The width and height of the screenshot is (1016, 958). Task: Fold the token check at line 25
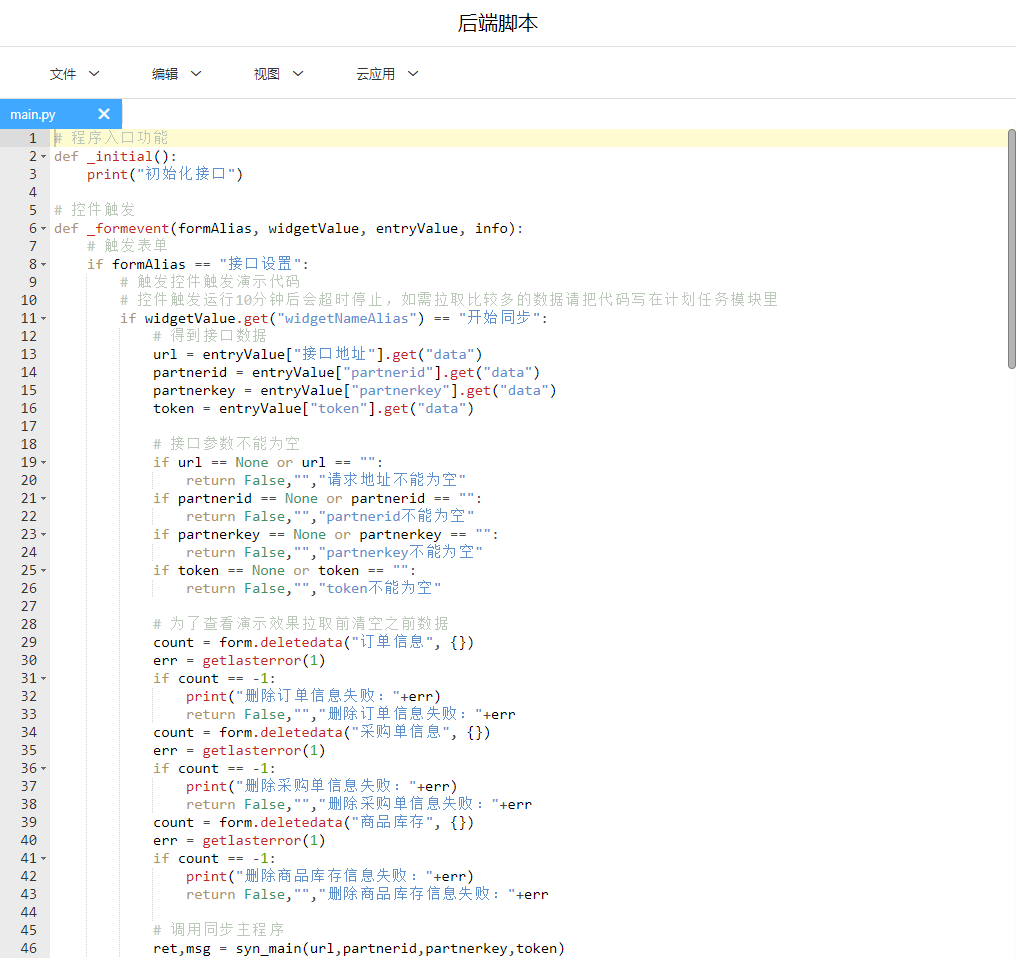click(x=44, y=571)
